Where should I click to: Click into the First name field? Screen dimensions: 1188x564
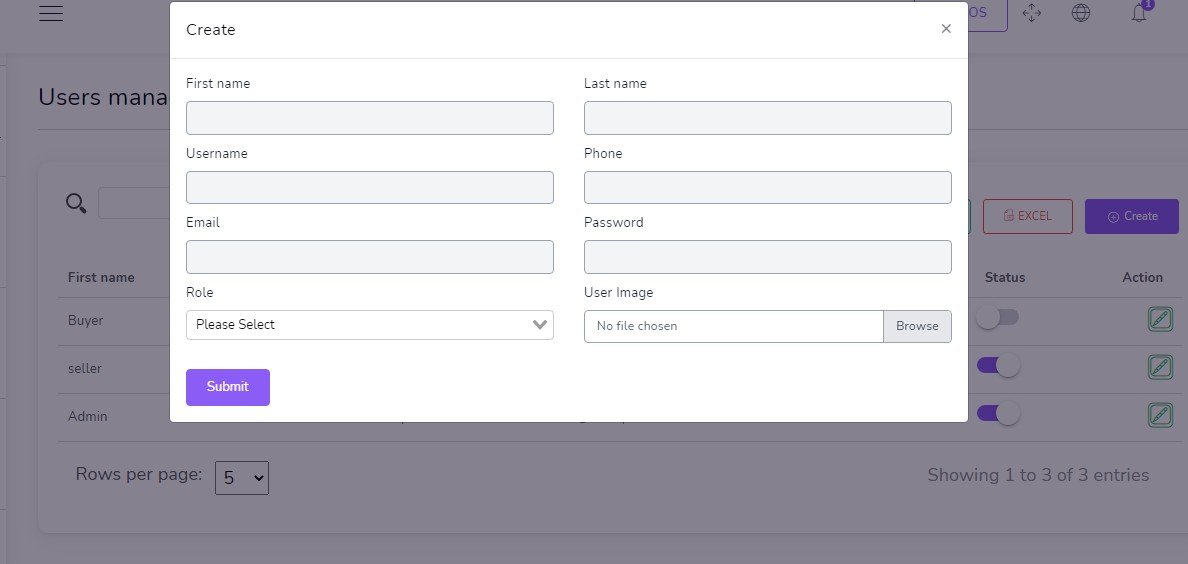(369, 118)
